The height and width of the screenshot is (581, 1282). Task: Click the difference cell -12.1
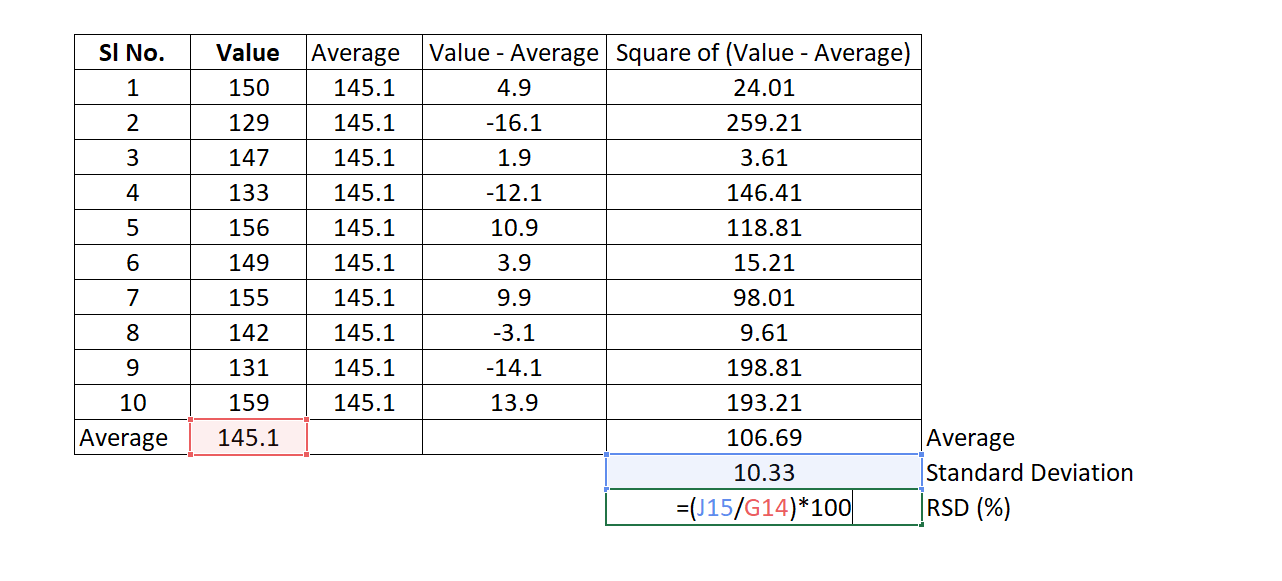514,192
